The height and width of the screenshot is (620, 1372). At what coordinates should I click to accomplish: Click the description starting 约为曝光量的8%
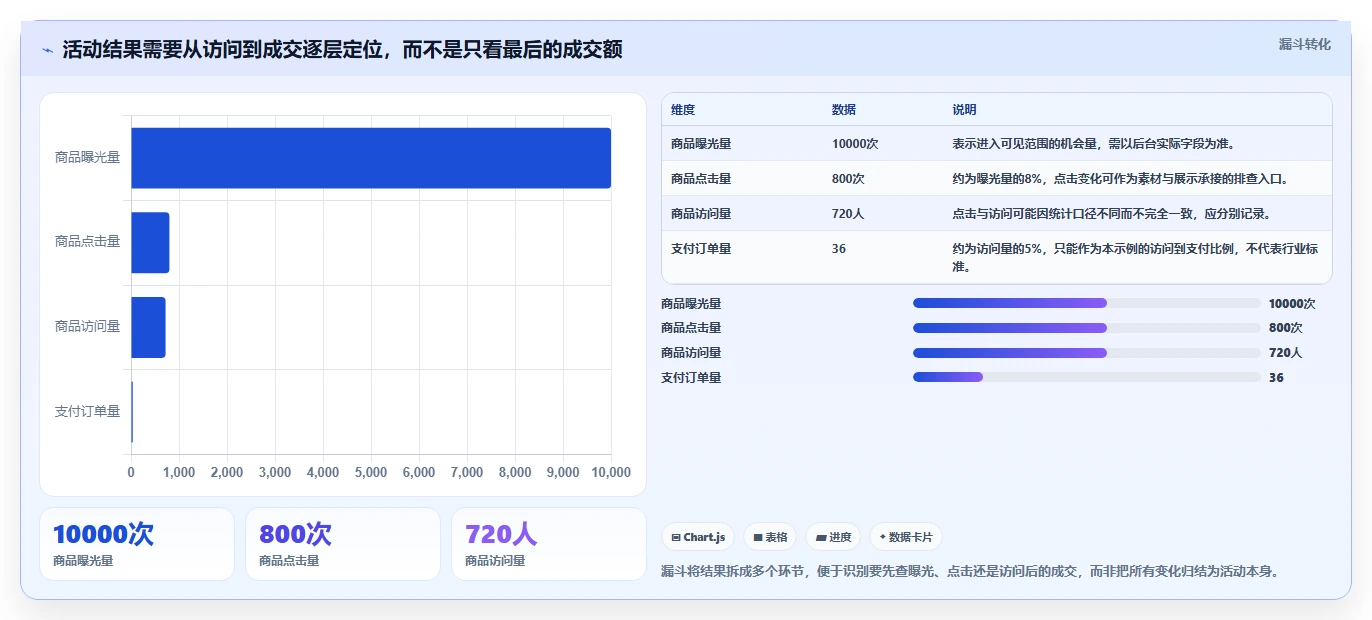(x=1120, y=179)
